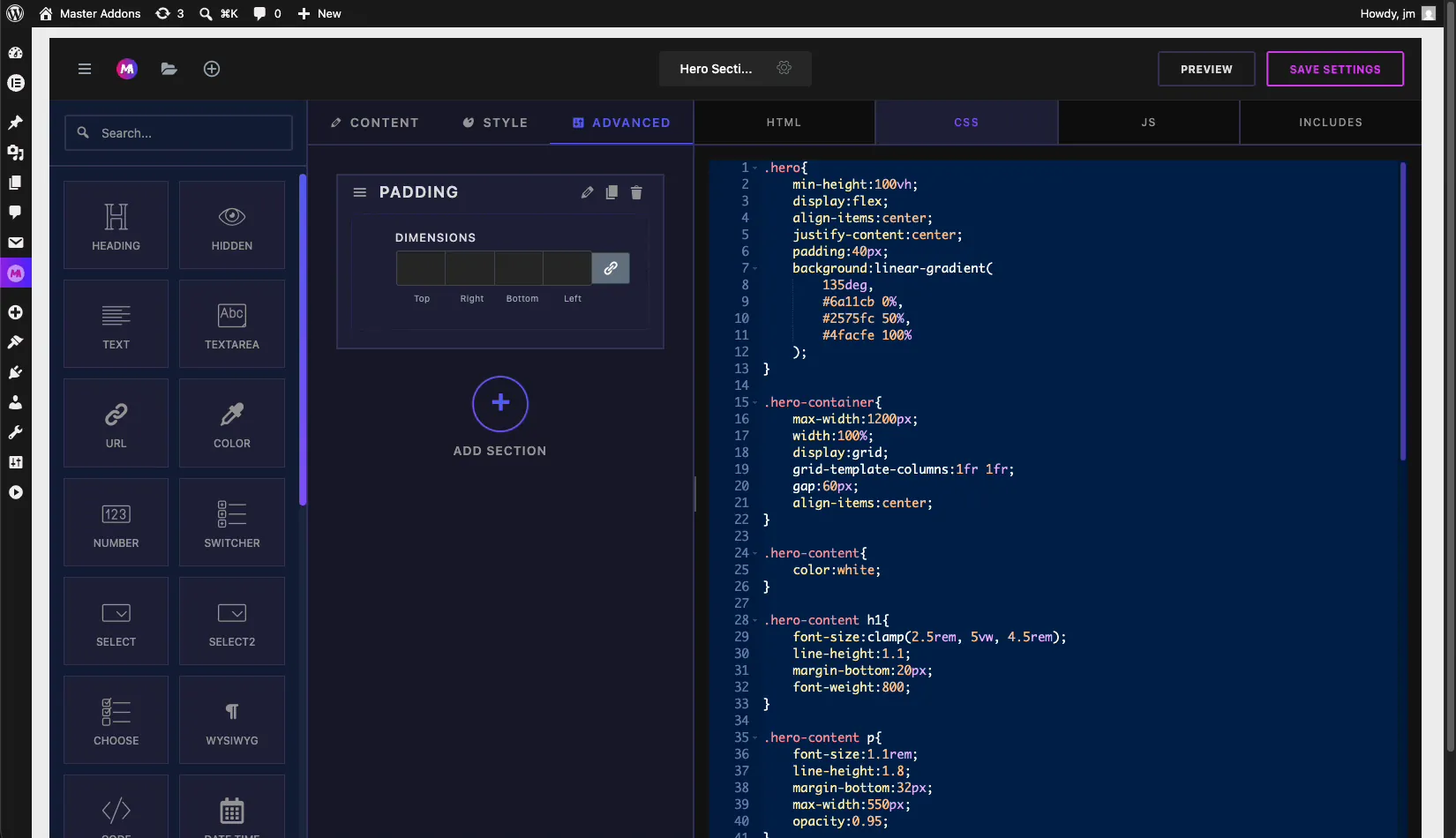
Task: Open the Plugins icon in WP sidebar
Action: click(15, 372)
